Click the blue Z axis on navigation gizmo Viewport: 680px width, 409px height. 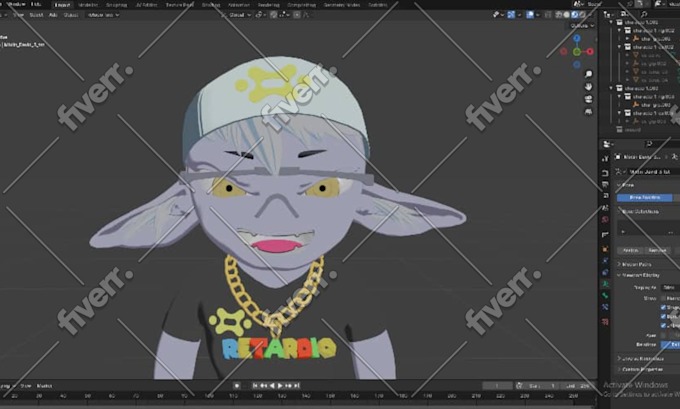577,39
